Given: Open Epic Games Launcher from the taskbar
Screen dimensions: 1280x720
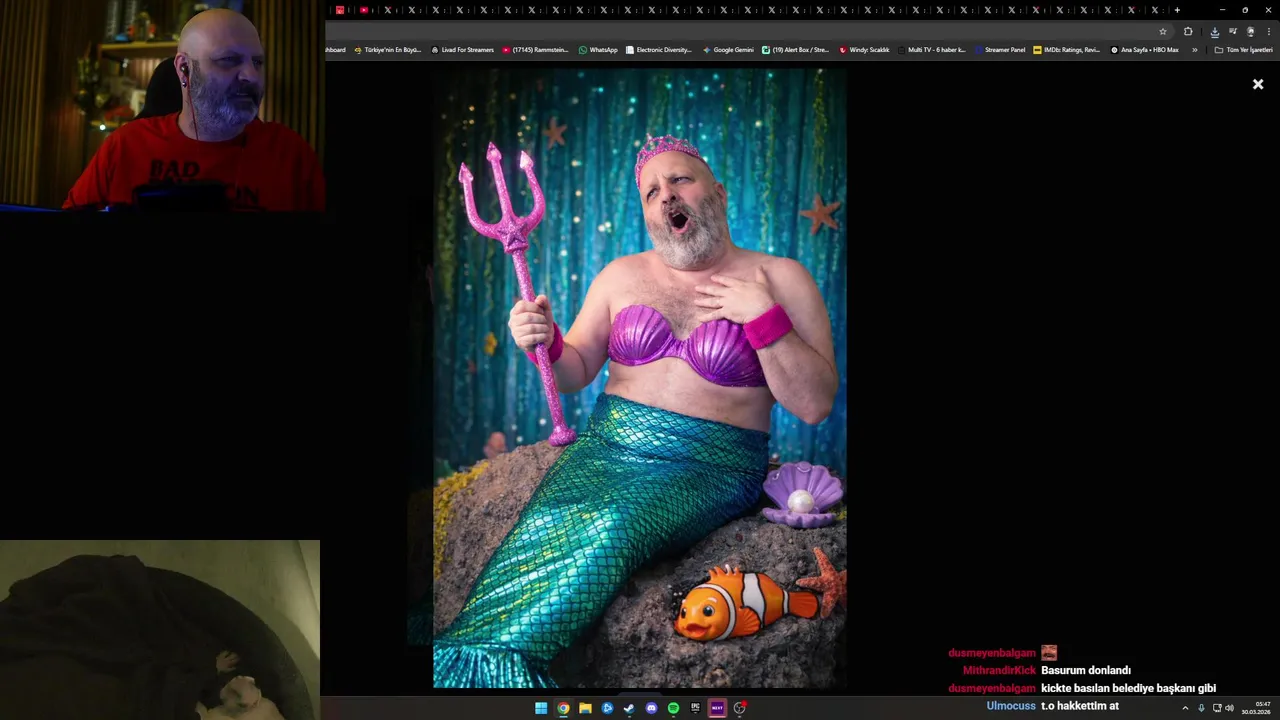Looking at the screenshot, I should pyautogui.click(x=695, y=708).
